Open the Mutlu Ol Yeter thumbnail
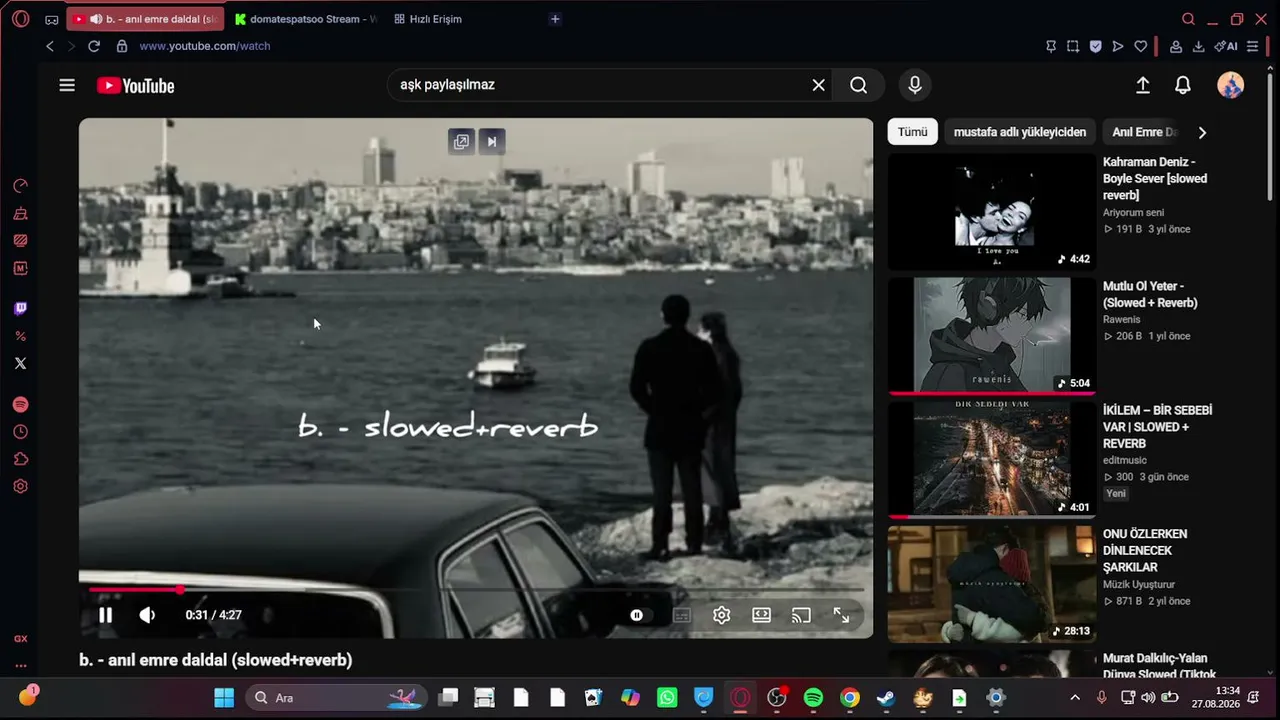 [992, 336]
